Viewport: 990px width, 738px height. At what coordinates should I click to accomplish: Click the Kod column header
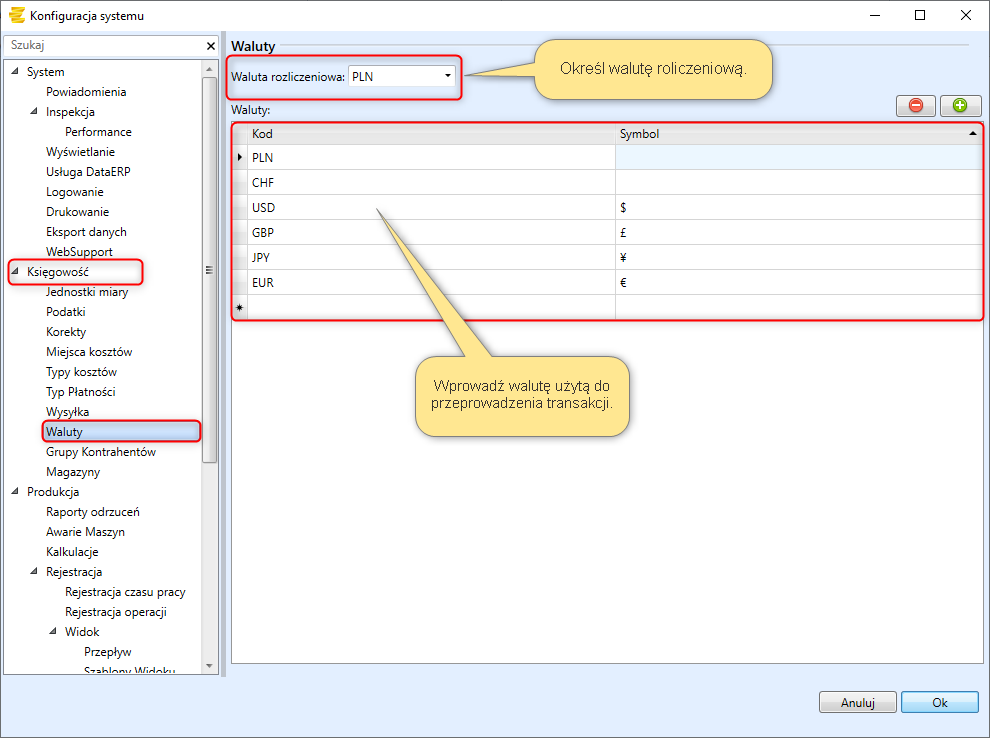430,133
